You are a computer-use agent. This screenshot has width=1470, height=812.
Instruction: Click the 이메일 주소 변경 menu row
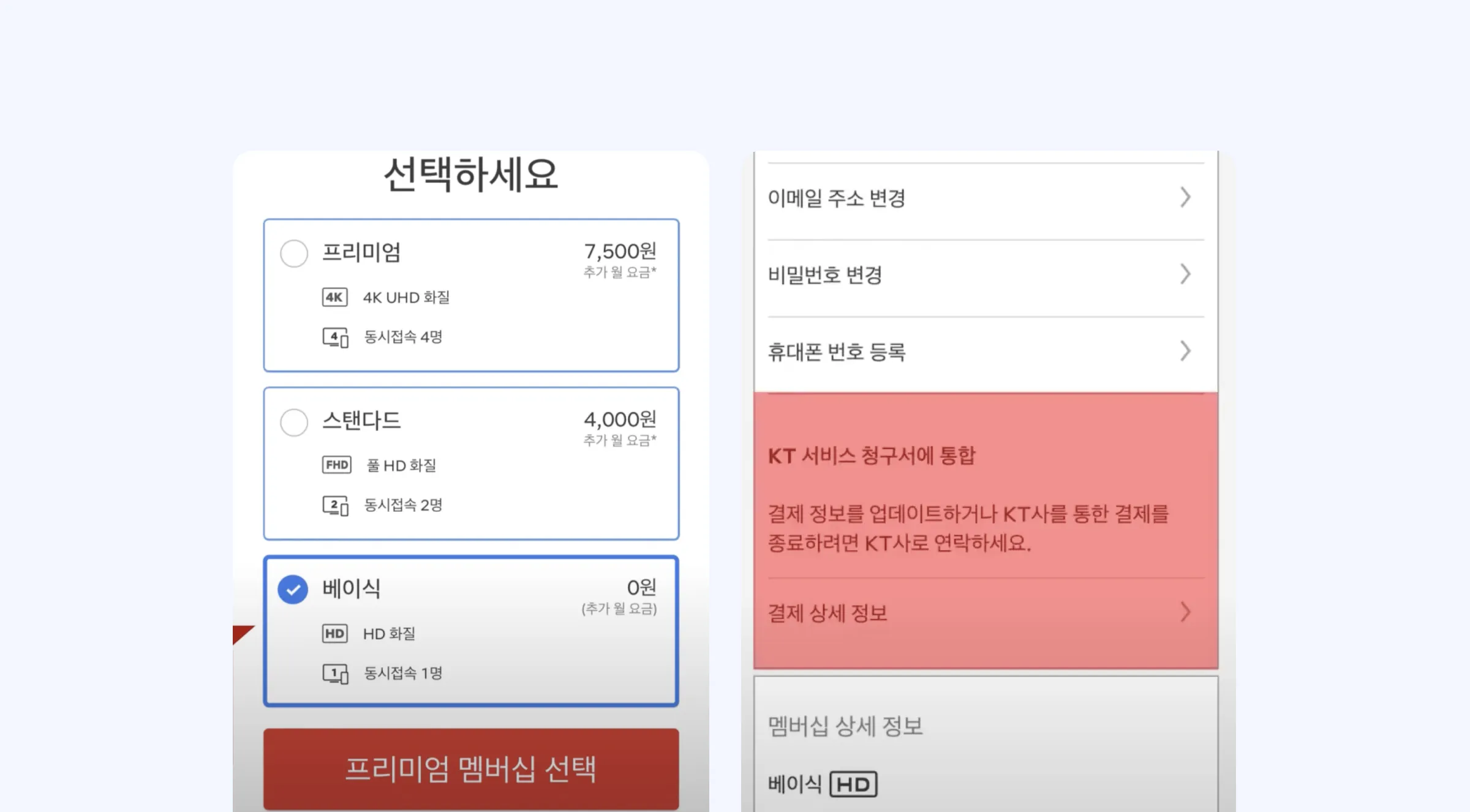(986, 201)
